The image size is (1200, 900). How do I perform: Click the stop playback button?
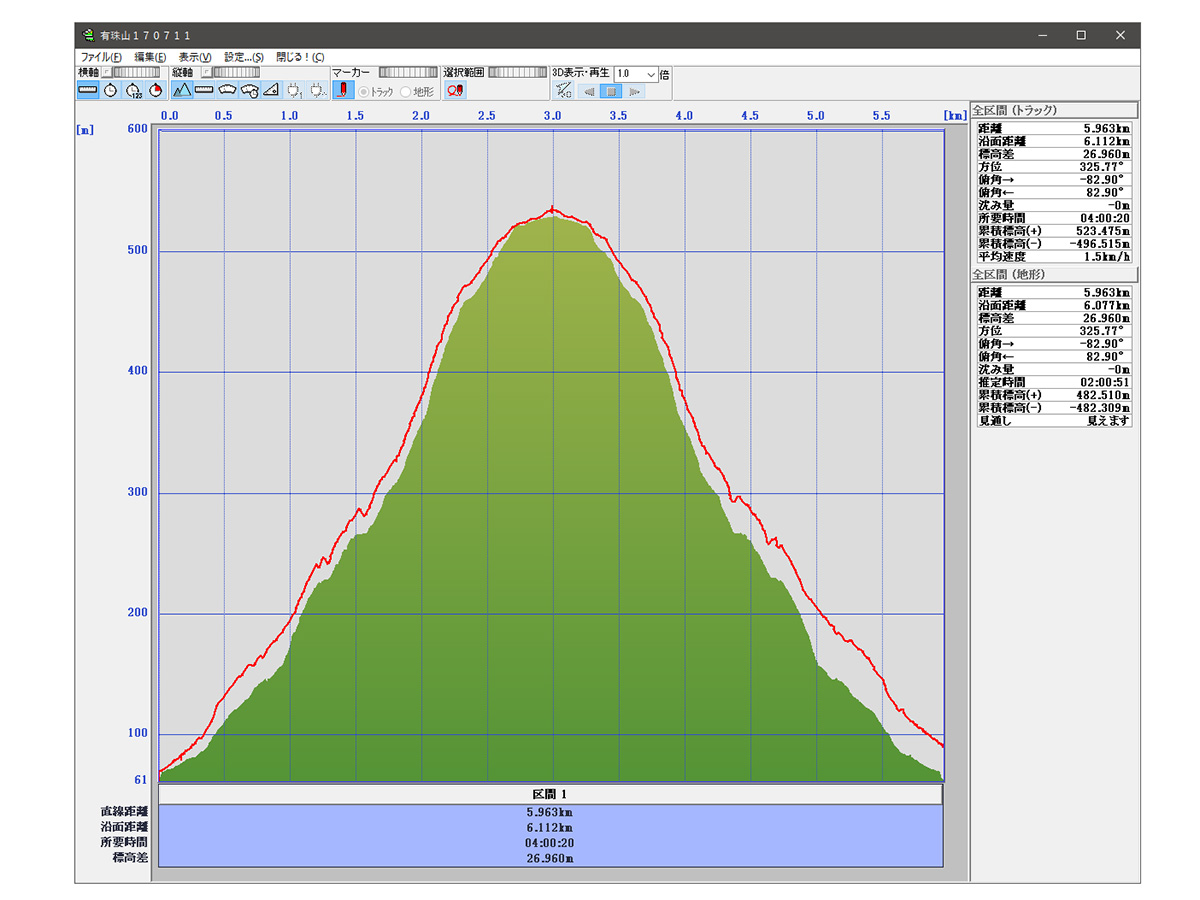click(612, 91)
